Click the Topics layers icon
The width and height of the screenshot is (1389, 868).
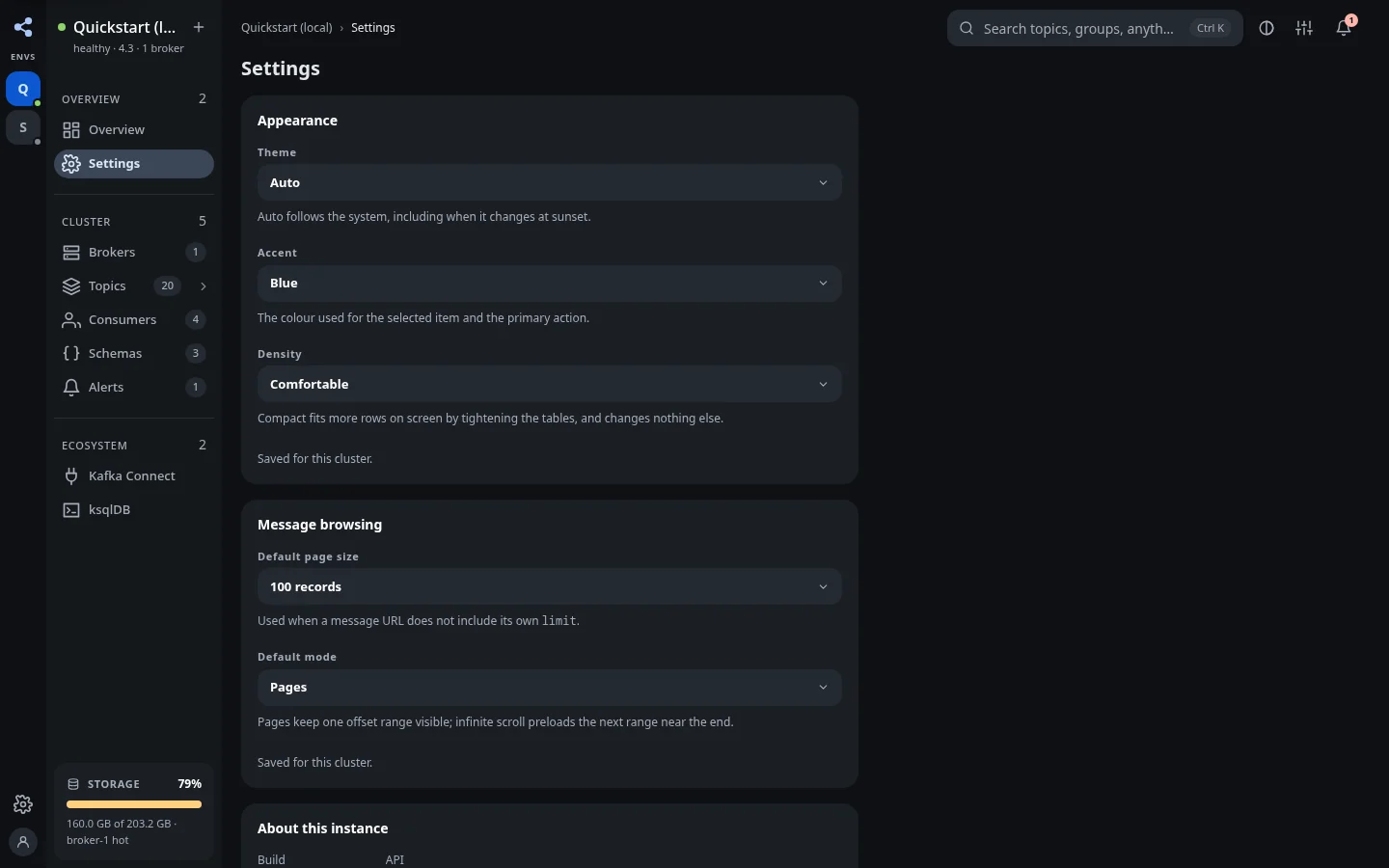pos(71,286)
